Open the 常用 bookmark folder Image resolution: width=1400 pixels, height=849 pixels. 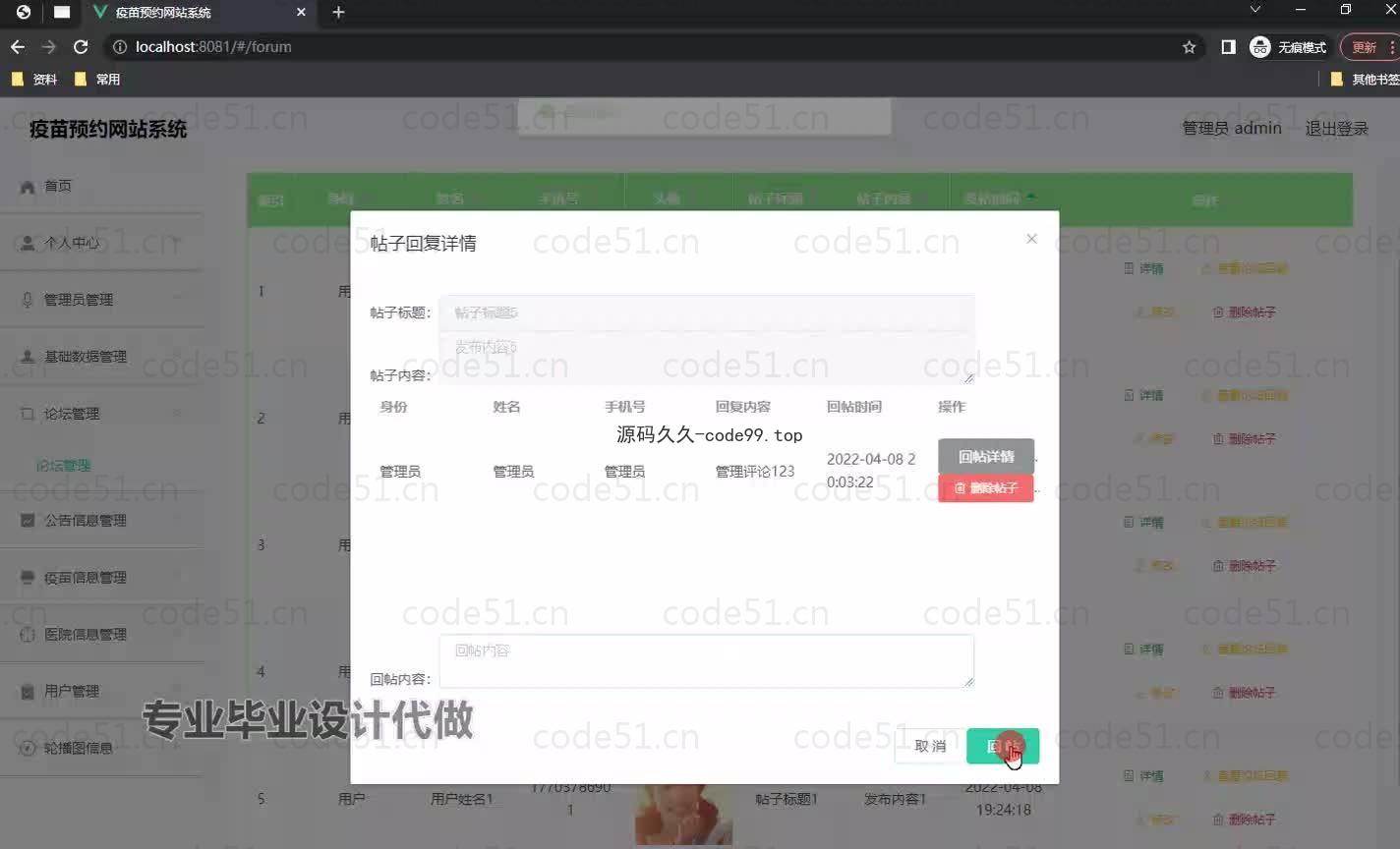97,80
